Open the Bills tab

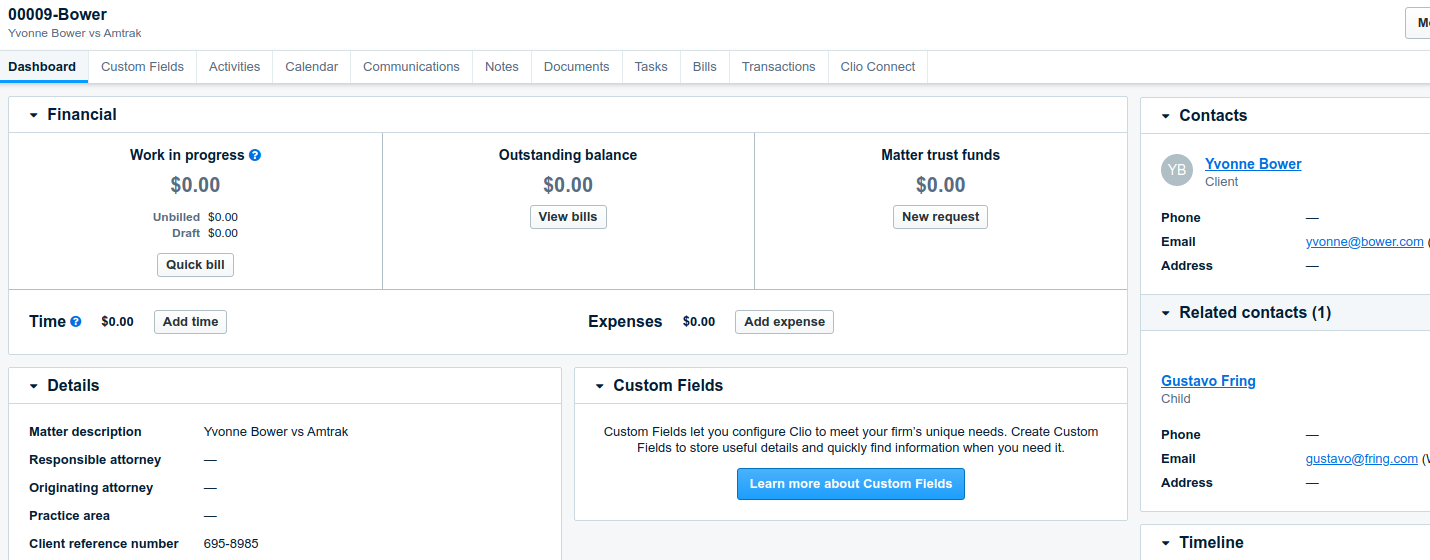[704, 67]
